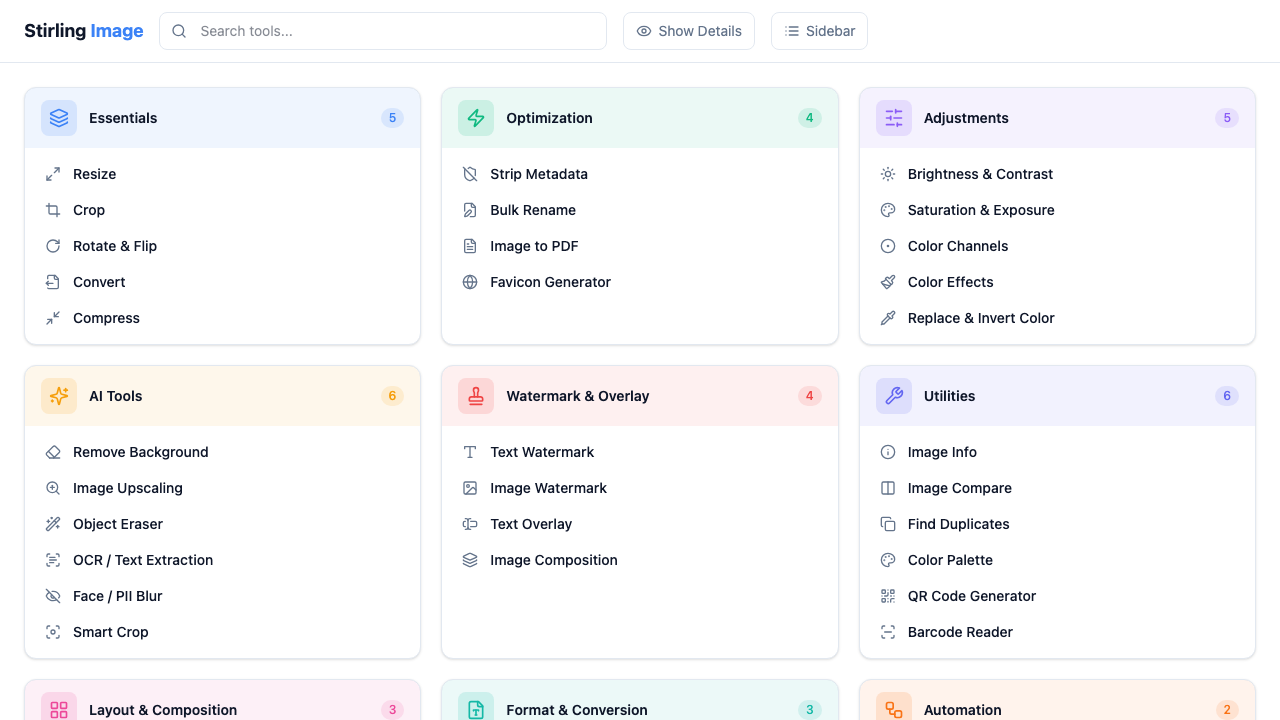Open the Text Overlay tool link
The width and height of the screenshot is (1280, 720).
point(640,524)
